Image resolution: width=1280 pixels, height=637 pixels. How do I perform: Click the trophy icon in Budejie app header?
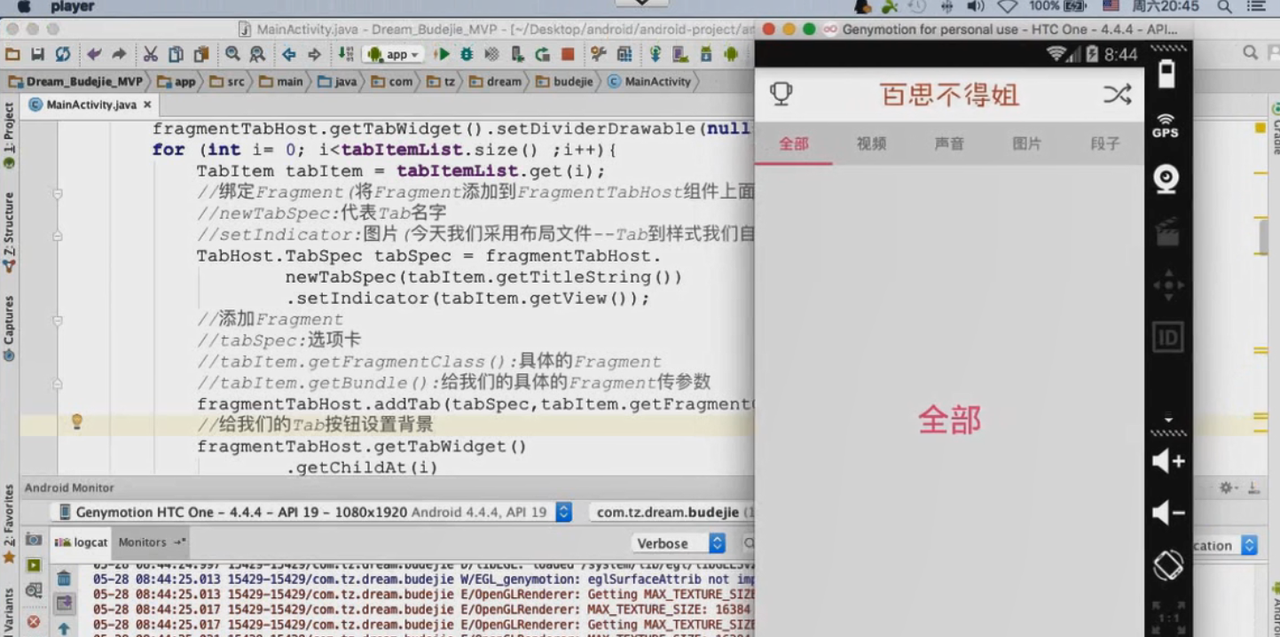781,94
